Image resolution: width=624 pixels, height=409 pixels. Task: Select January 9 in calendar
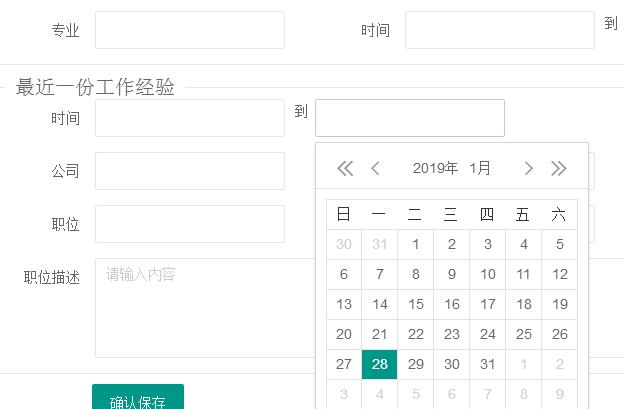coord(452,274)
